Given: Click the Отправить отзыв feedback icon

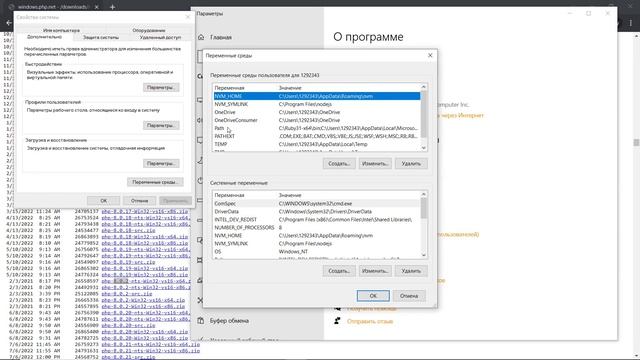Looking at the screenshot, I should [x=337, y=321].
